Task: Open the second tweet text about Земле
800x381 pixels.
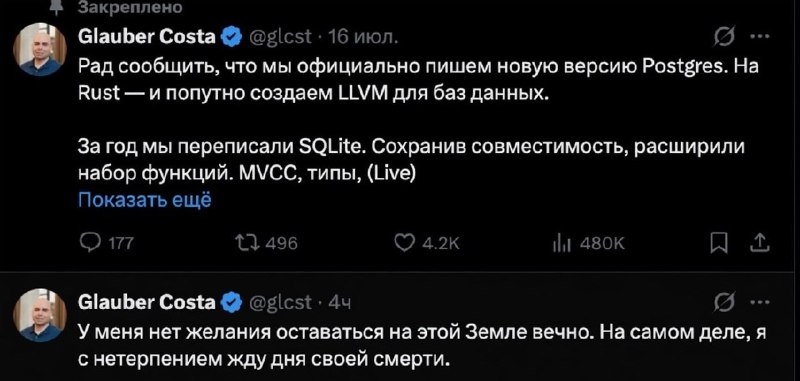Action: pyautogui.click(x=422, y=346)
